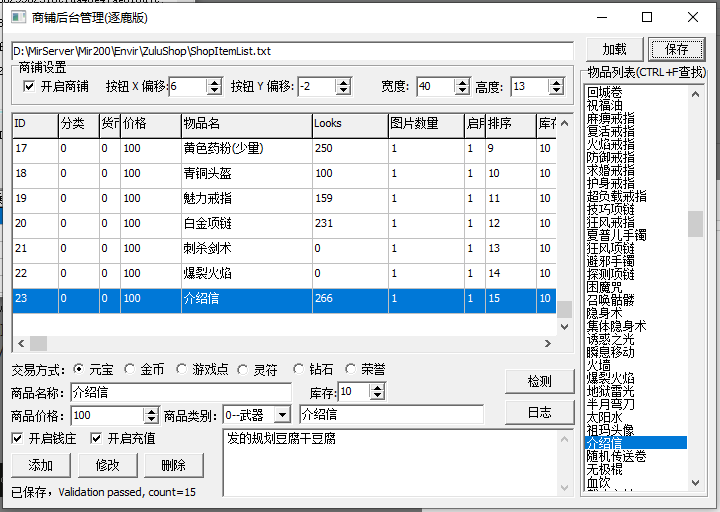Click the 删除 button

[174, 465]
